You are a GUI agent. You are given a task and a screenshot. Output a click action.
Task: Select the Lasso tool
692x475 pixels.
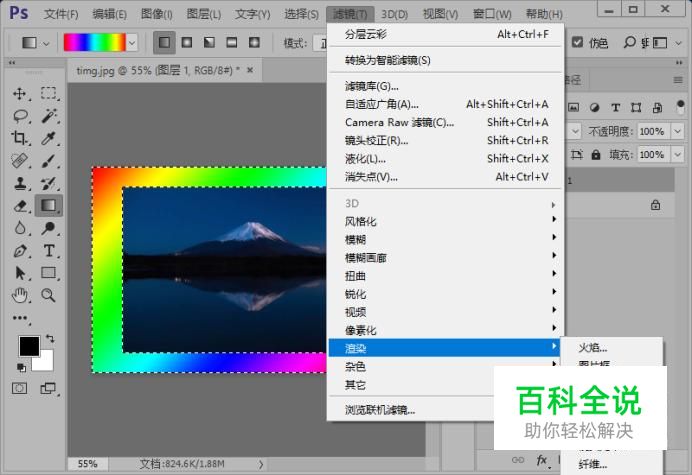tap(20, 116)
